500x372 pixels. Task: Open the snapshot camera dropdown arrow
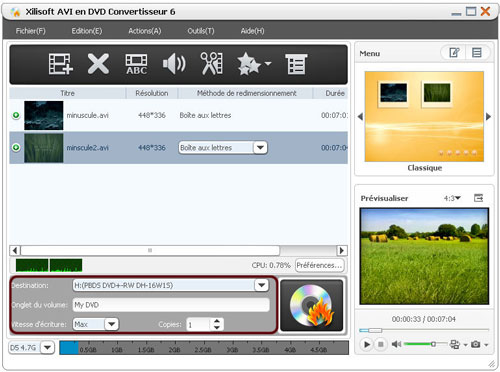point(486,345)
